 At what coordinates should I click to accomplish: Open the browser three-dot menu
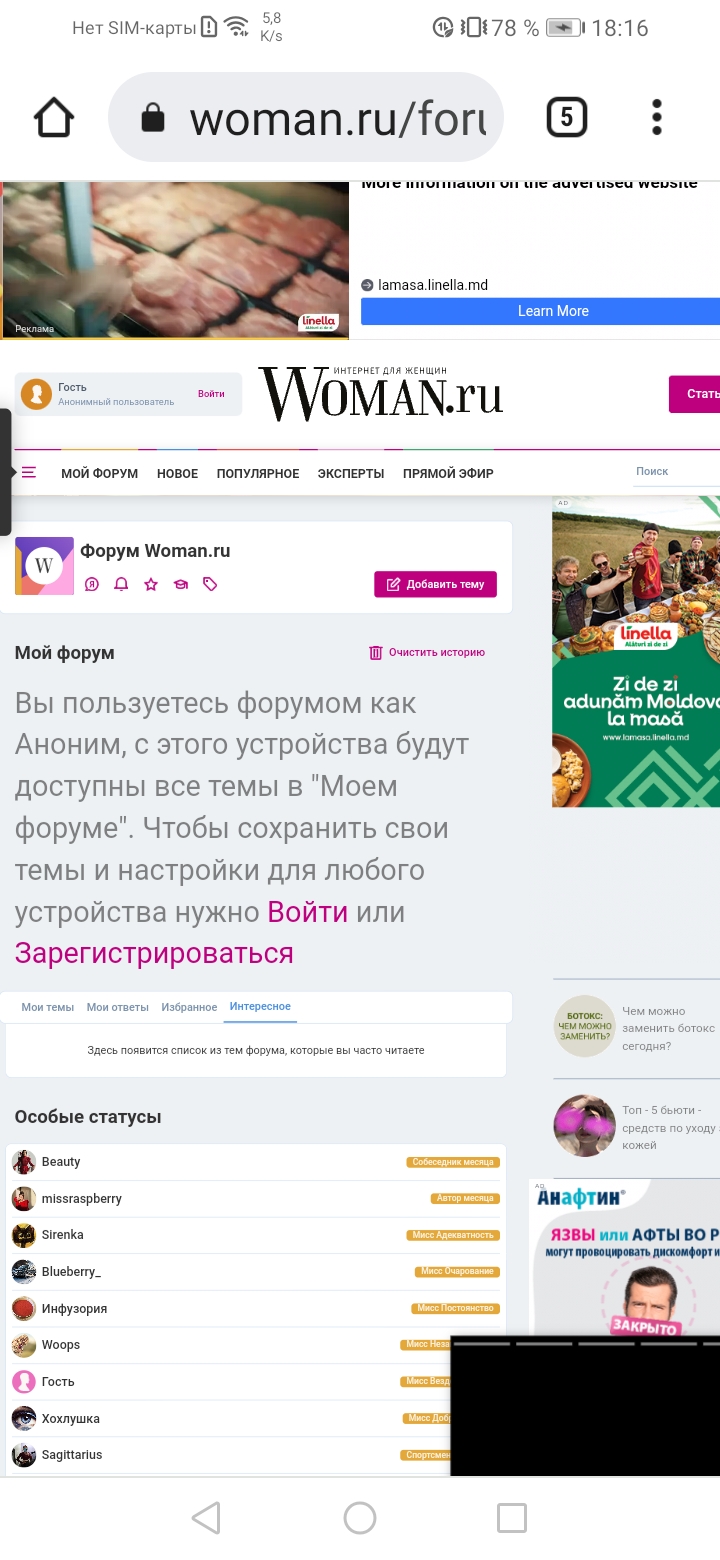click(657, 118)
